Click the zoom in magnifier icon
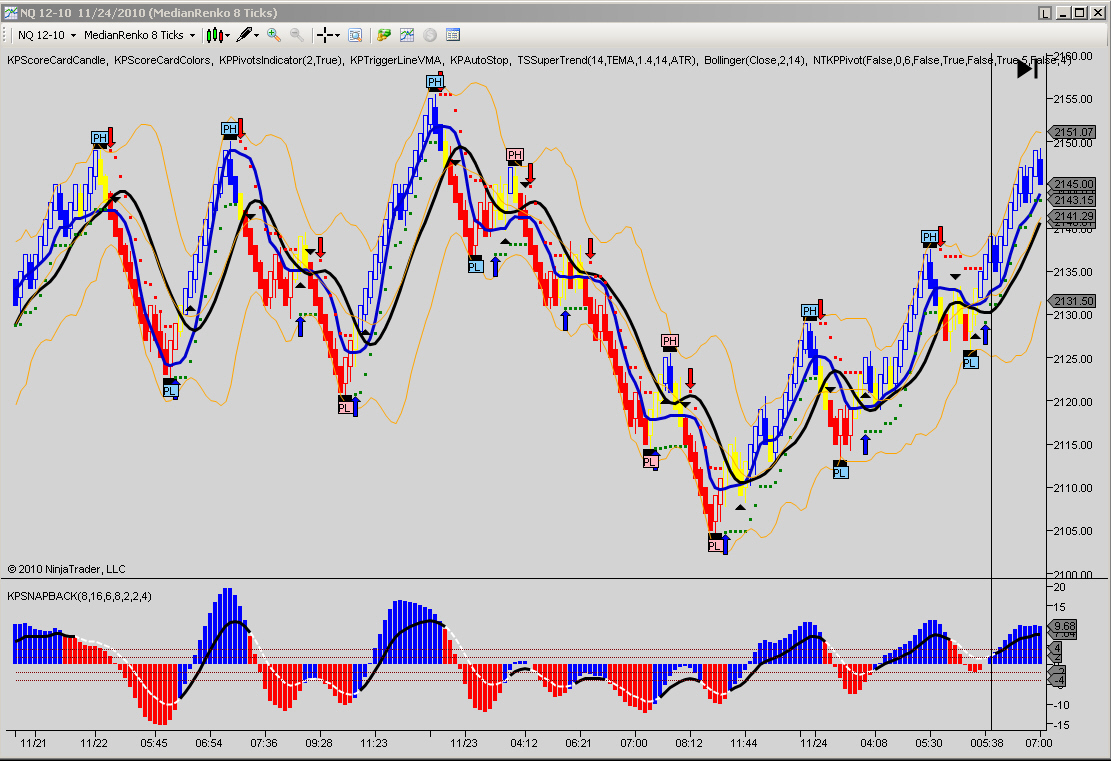Screen dimensions: 1111x761 click(273, 35)
